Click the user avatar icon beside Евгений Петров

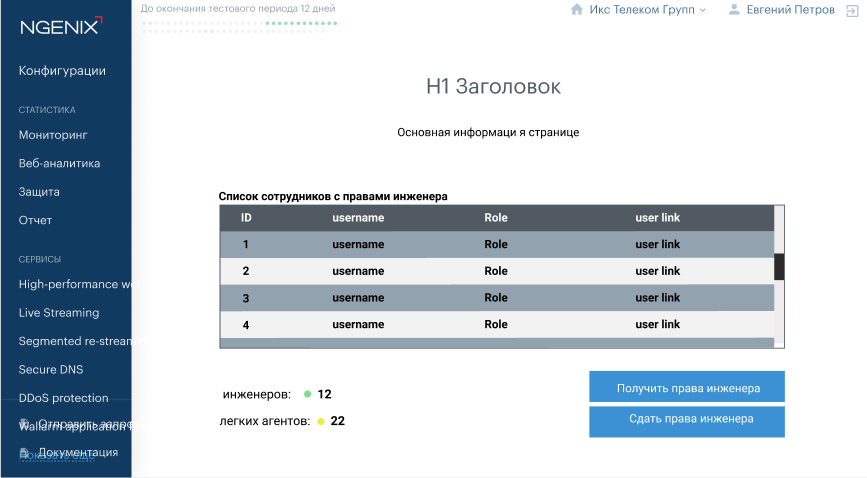click(x=734, y=9)
